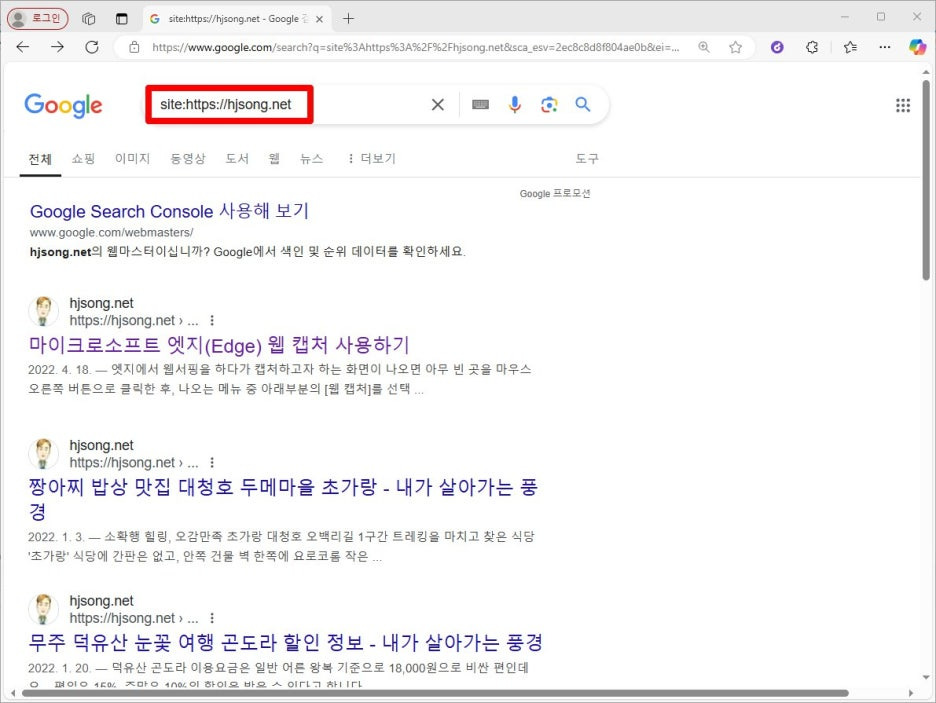Click the zoom magnifier icon in the address bar
This screenshot has height=703, width=936.
(x=704, y=47)
